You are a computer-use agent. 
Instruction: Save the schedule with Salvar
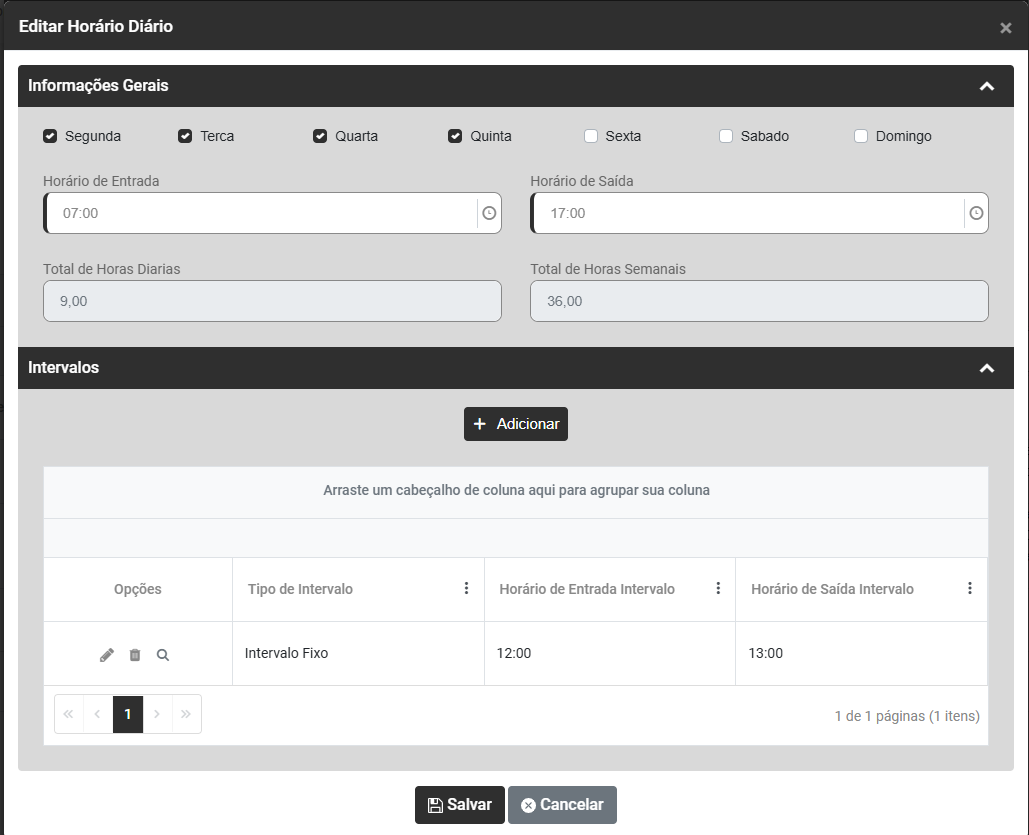coord(460,805)
